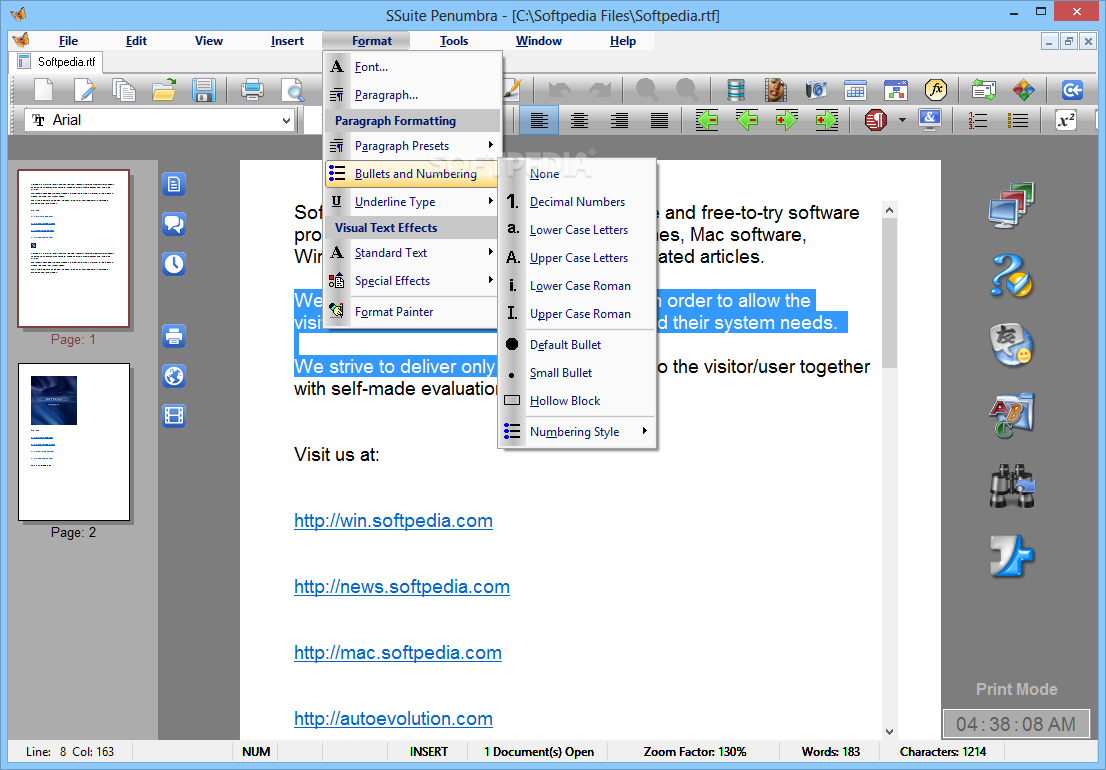The height and width of the screenshot is (770, 1106).
Task: Open the Edit menu
Action: tap(136, 41)
